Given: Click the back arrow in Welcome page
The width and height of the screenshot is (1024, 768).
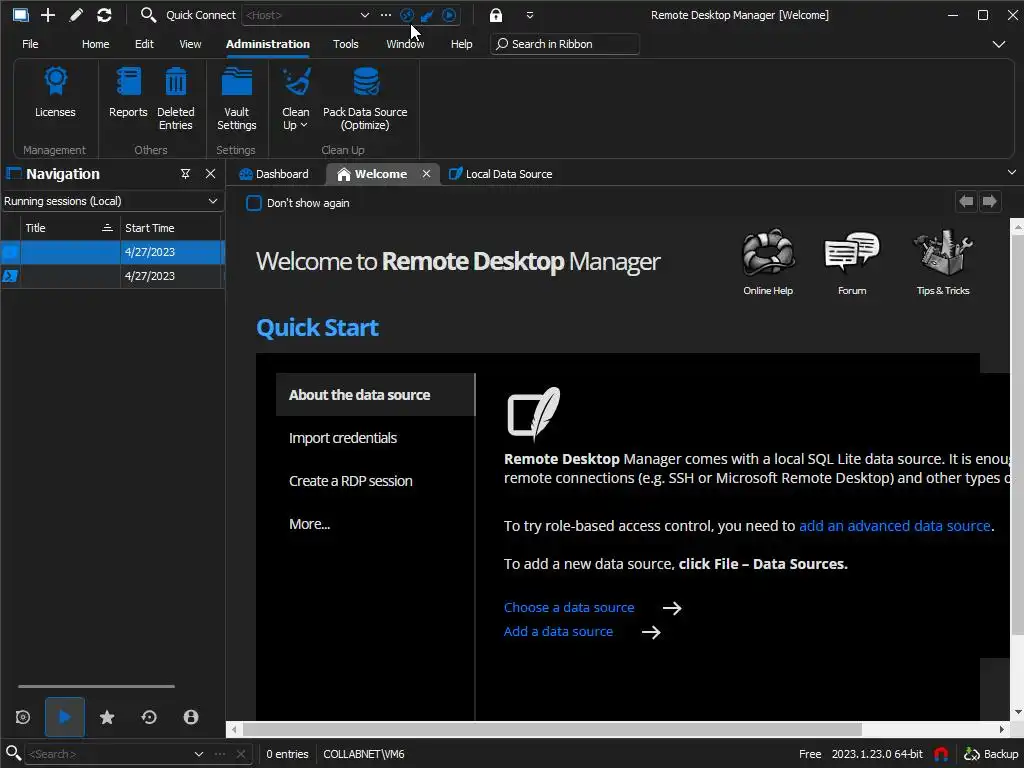Looking at the screenshot, I should click(967, 201).
